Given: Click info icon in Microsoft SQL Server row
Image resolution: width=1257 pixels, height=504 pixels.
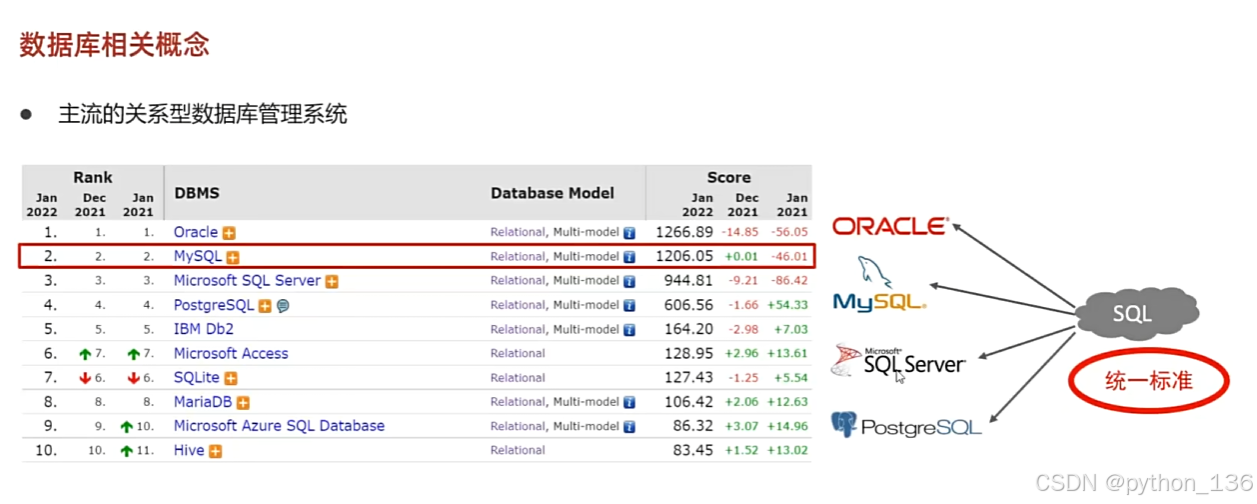Looking at the screenshot, I should (x=629, y=281).
